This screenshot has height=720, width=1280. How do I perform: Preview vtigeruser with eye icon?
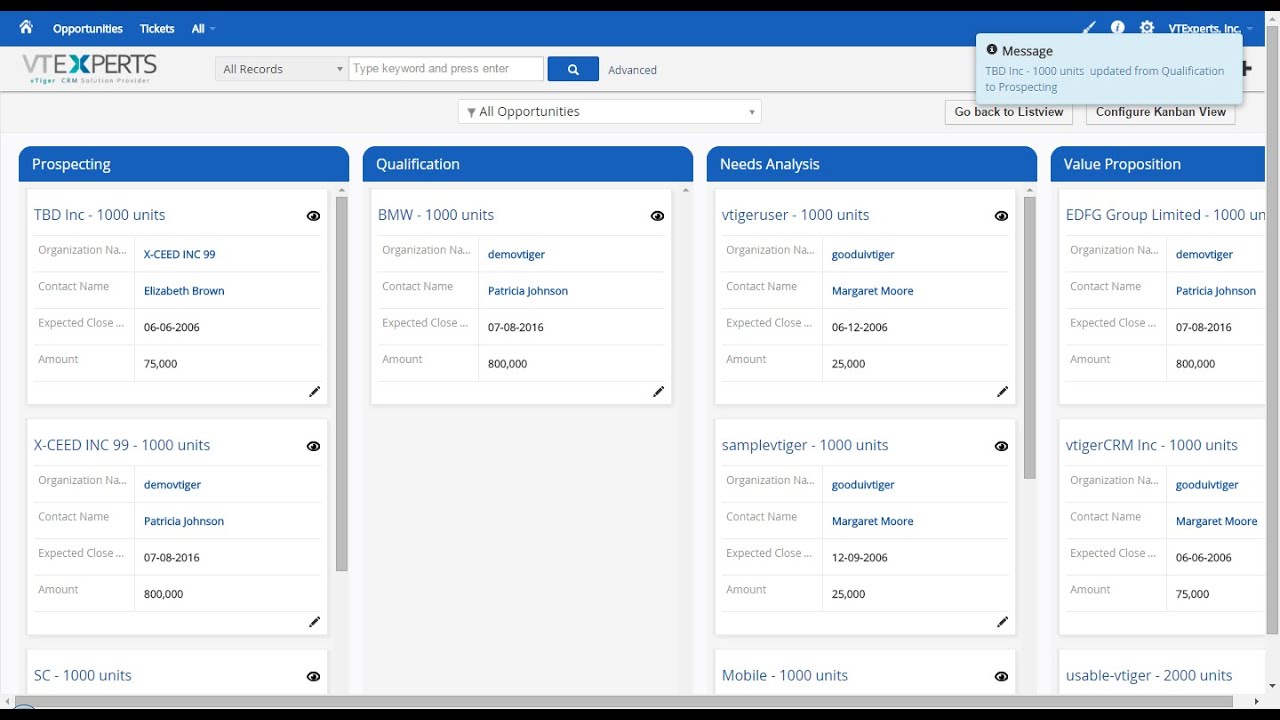tap(1001, 216)
